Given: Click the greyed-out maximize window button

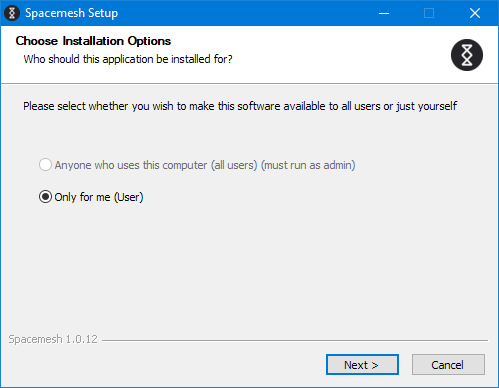Looking at the screenshot, I should pos(429,13).
